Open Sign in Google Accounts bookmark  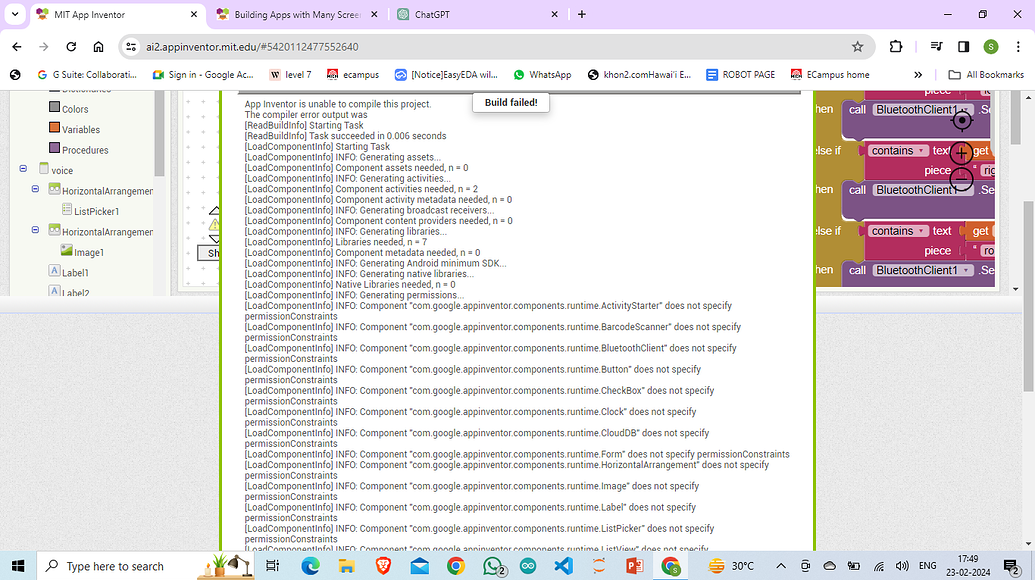203,75
